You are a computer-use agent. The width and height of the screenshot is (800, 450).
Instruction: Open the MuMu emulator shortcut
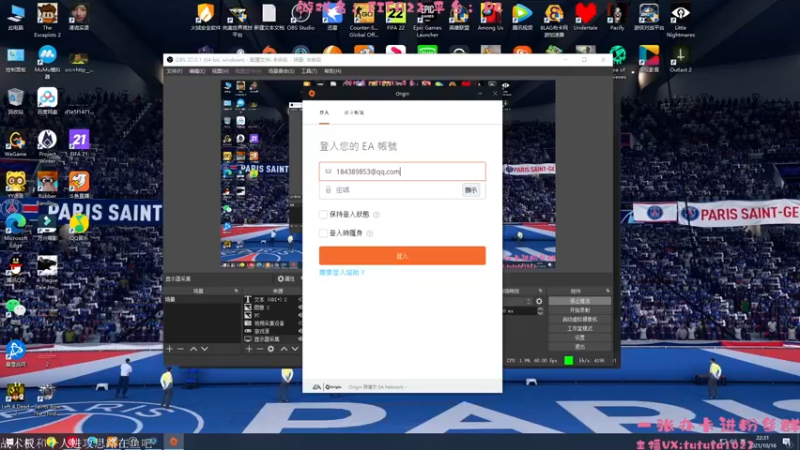coord(47,62)
